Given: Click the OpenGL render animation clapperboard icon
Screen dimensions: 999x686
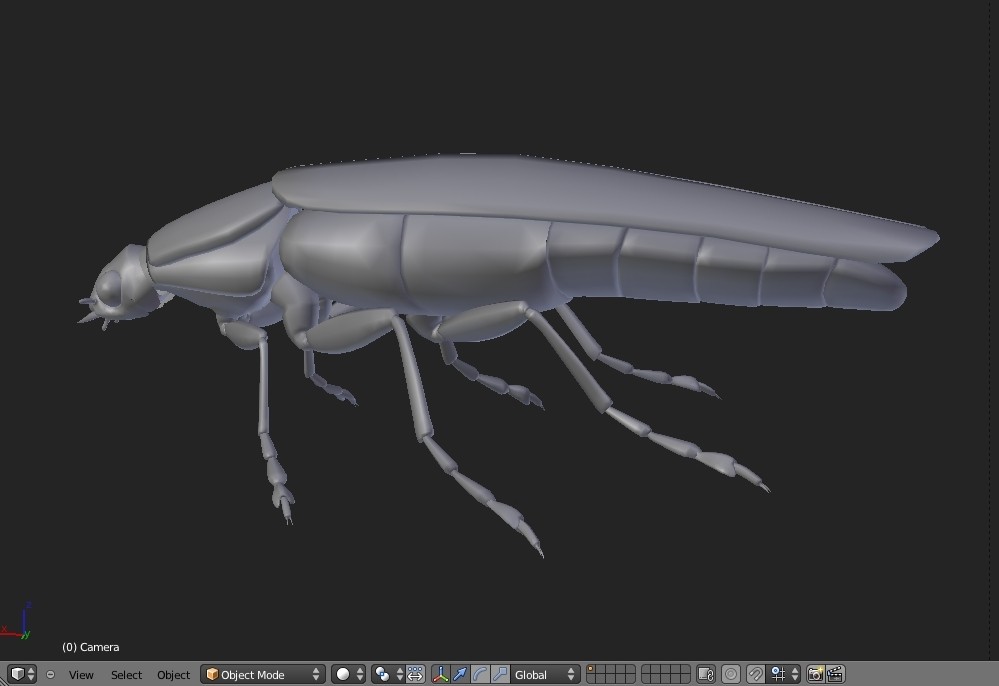Looking at the screenshot, I should tap(835, 674).
